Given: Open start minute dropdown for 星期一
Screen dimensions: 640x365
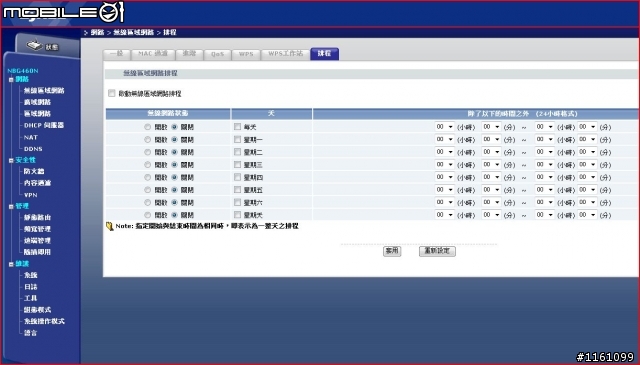Looking at the screenshot, I should 491,140.
